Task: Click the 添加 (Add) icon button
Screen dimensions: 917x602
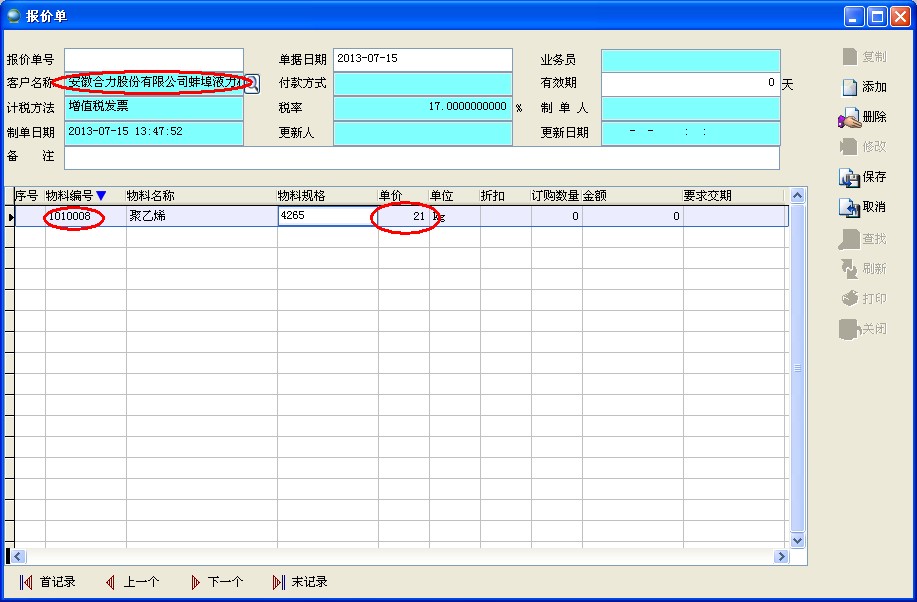Action: point(864,87)
